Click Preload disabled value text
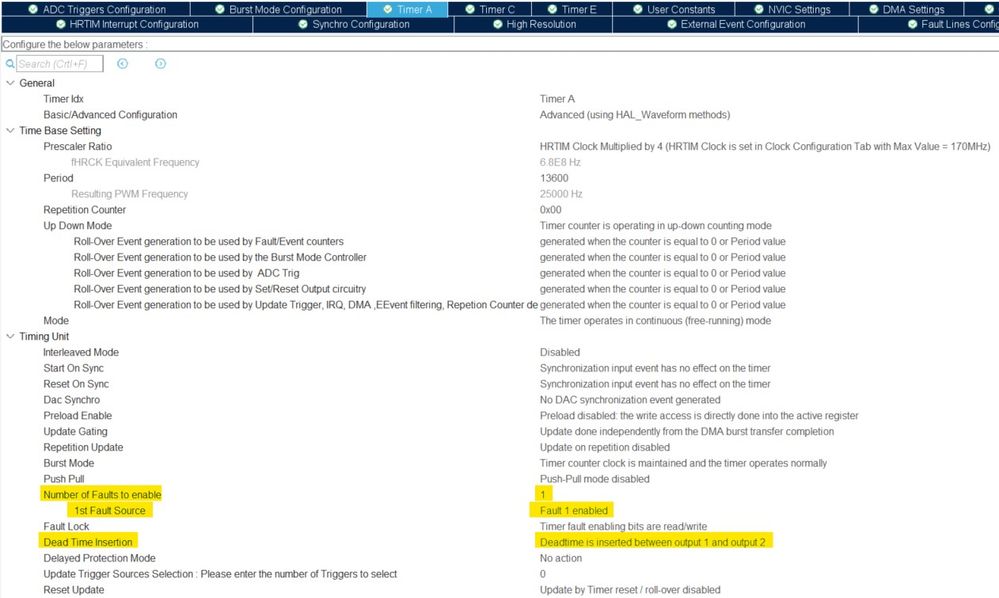 pyautogui.click(x=699, y=416)
